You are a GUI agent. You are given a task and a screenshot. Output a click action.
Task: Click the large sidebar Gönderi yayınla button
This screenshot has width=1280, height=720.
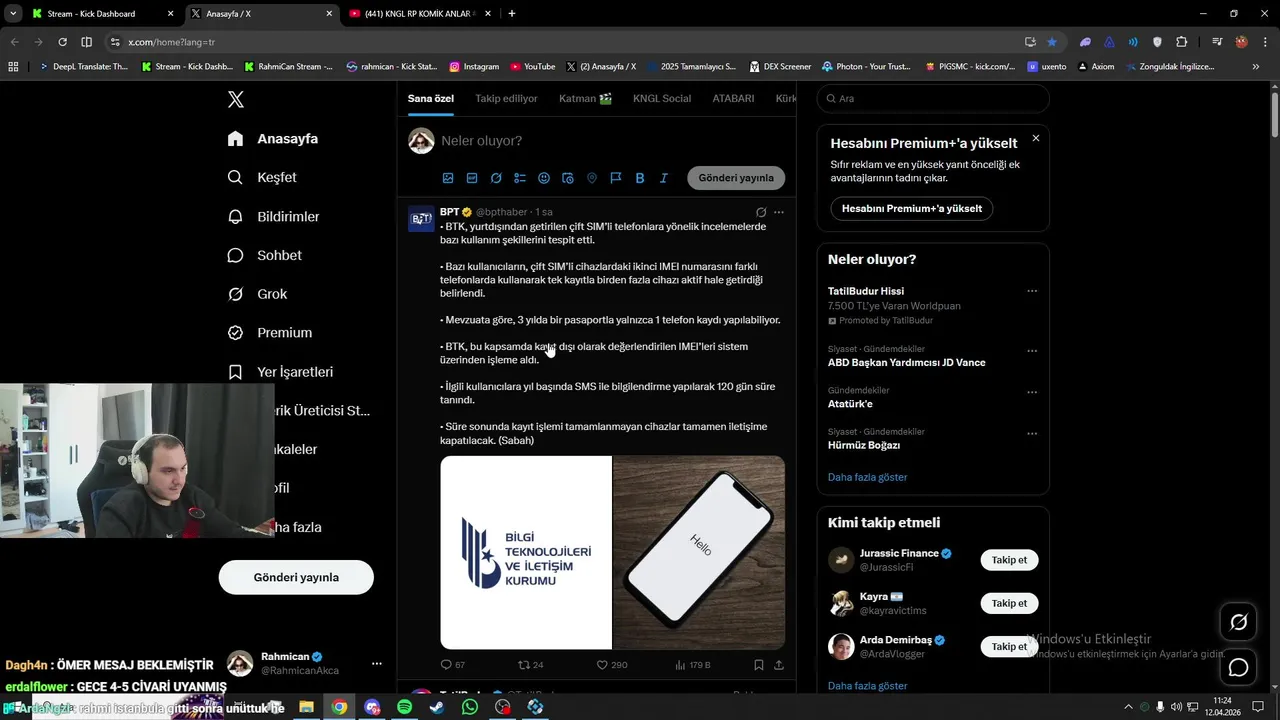tap(296, 577)
